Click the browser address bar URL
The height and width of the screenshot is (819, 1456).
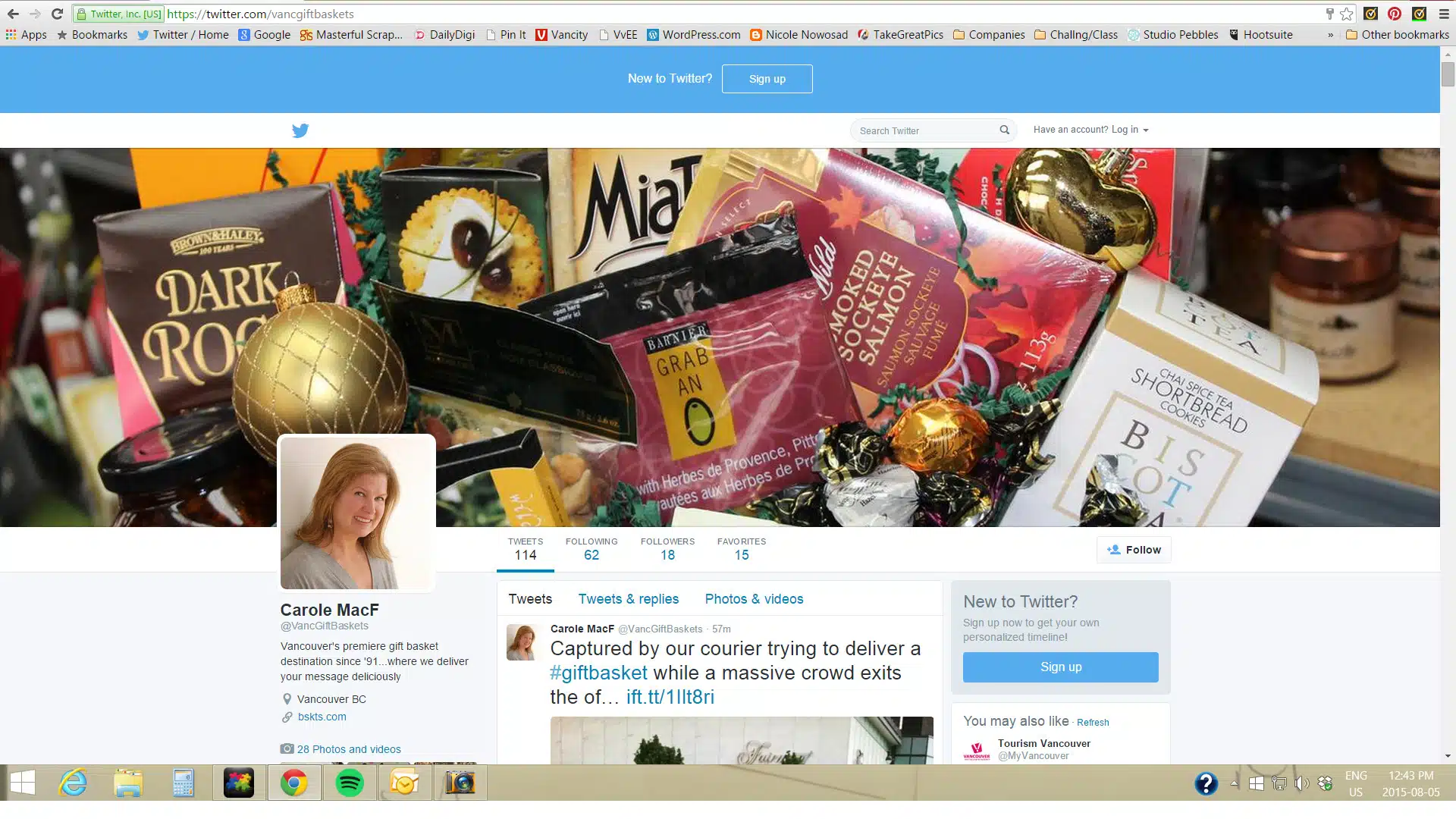(x=260, y=14)
